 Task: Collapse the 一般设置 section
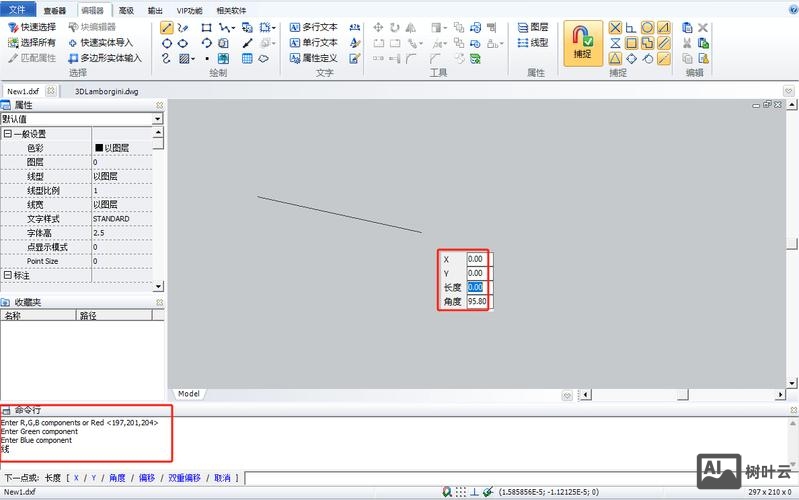click(7, 134)
